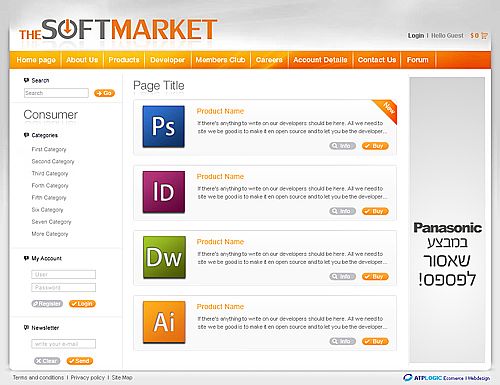The height and width of the screenshot is (385, 500).
Task: Click Buy button on the InDesign product
Action: point(375,211)
